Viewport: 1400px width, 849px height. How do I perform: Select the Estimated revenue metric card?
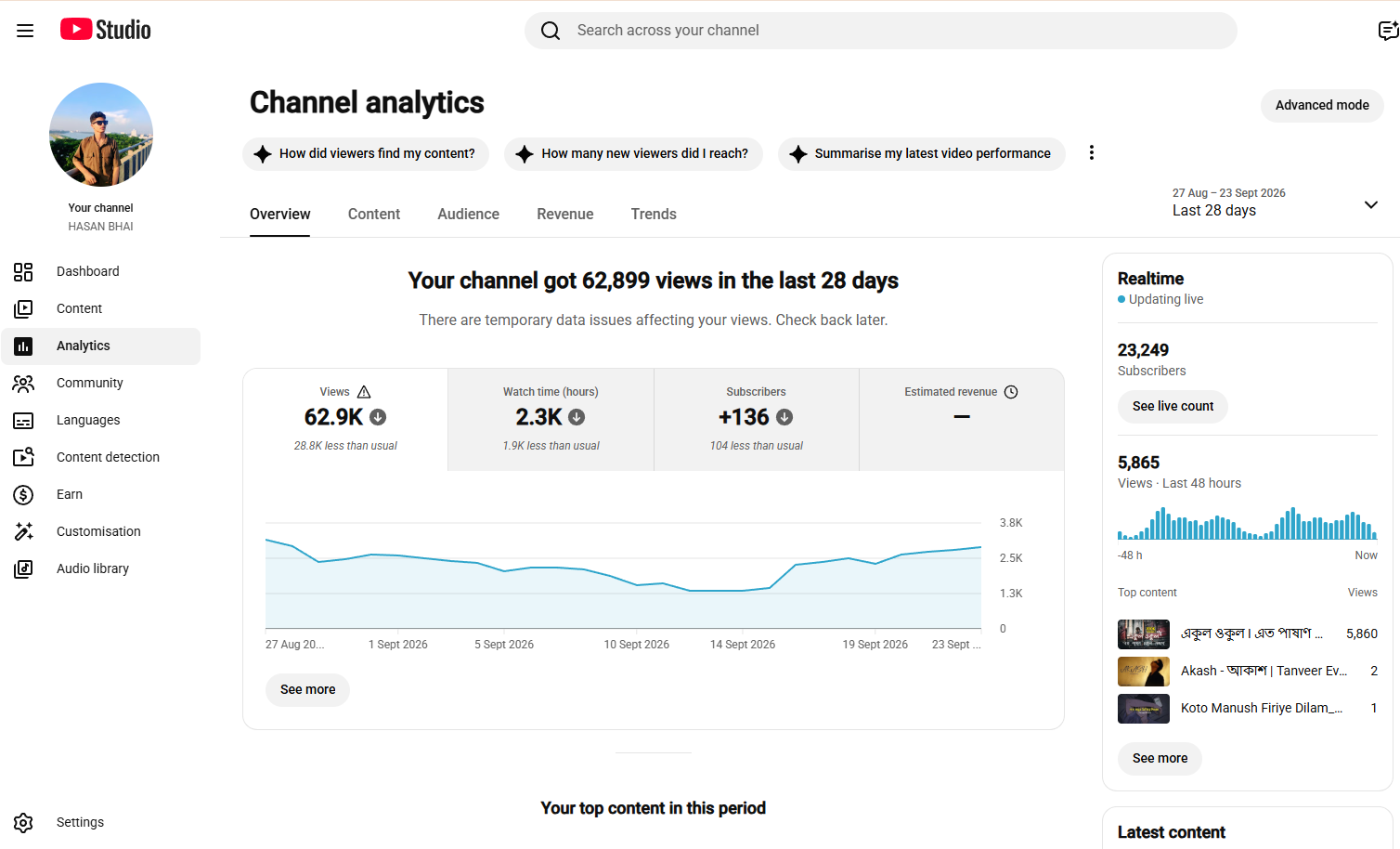pos(962,420)
